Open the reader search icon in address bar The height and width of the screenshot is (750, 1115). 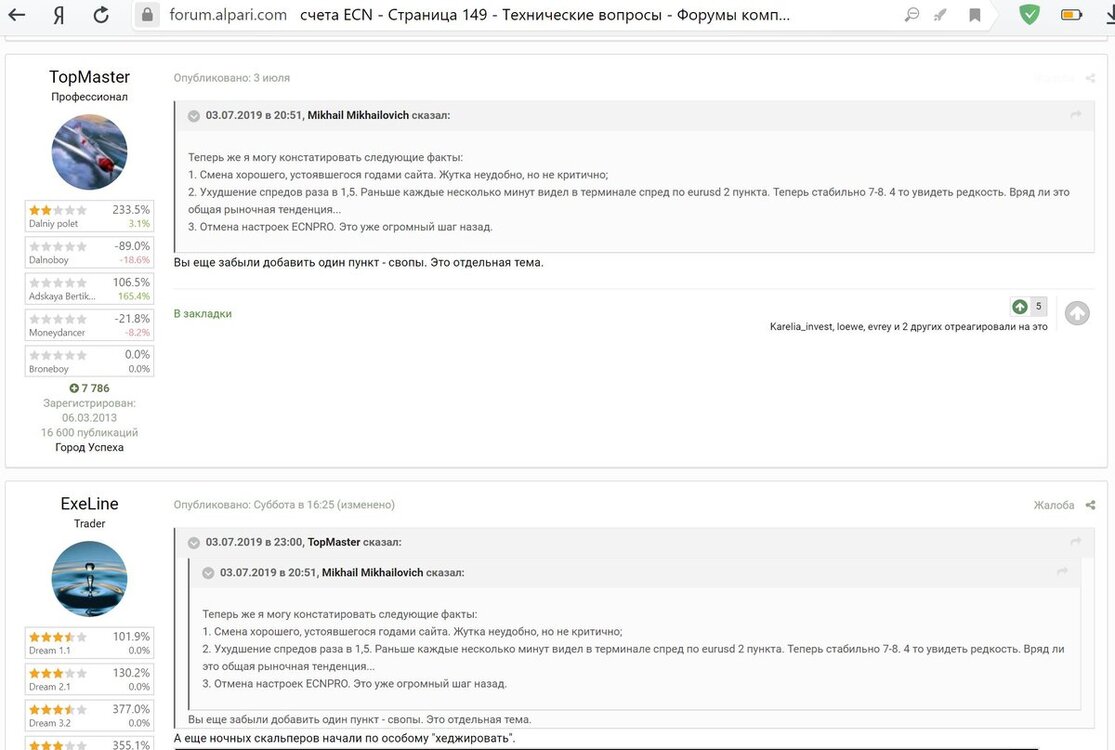911,14
